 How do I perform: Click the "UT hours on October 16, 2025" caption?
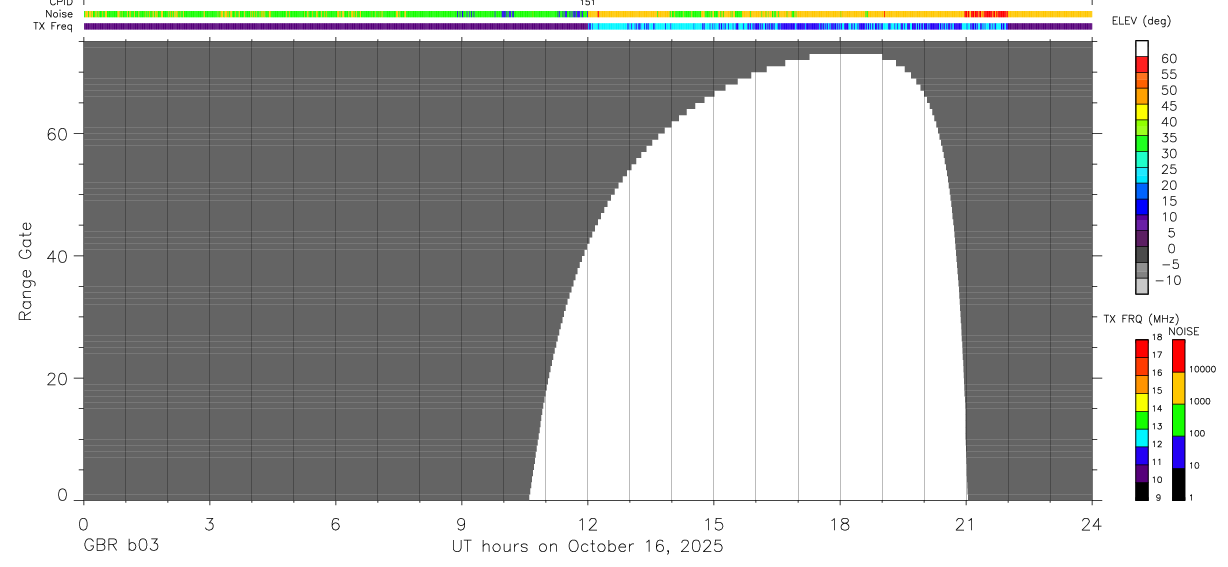pos(586,547)
